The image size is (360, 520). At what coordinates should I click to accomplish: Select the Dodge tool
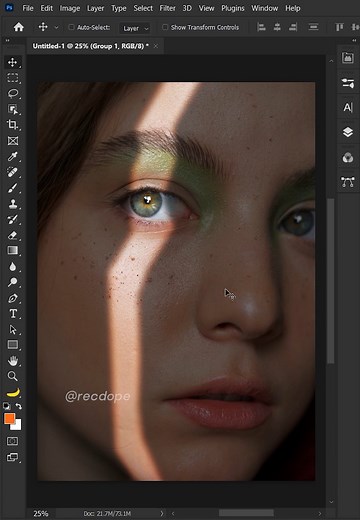click(x=13, y=282)
